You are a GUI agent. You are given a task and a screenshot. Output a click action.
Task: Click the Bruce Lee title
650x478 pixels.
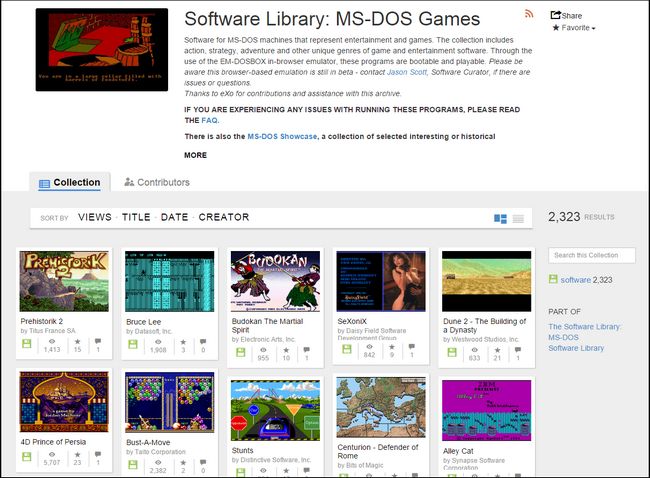pos(143,322)
